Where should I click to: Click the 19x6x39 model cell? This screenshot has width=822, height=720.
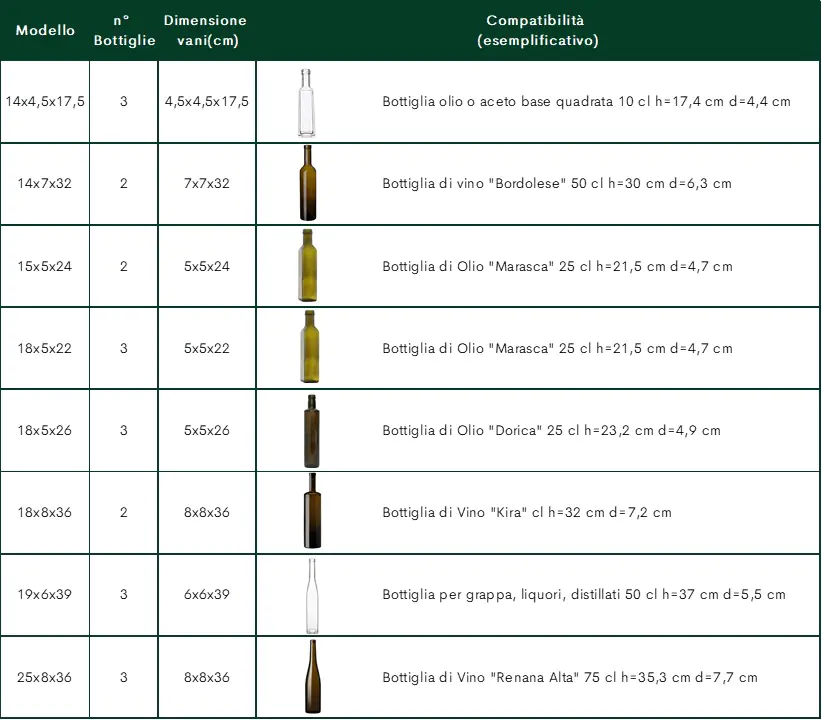click(x=45, y=595)
